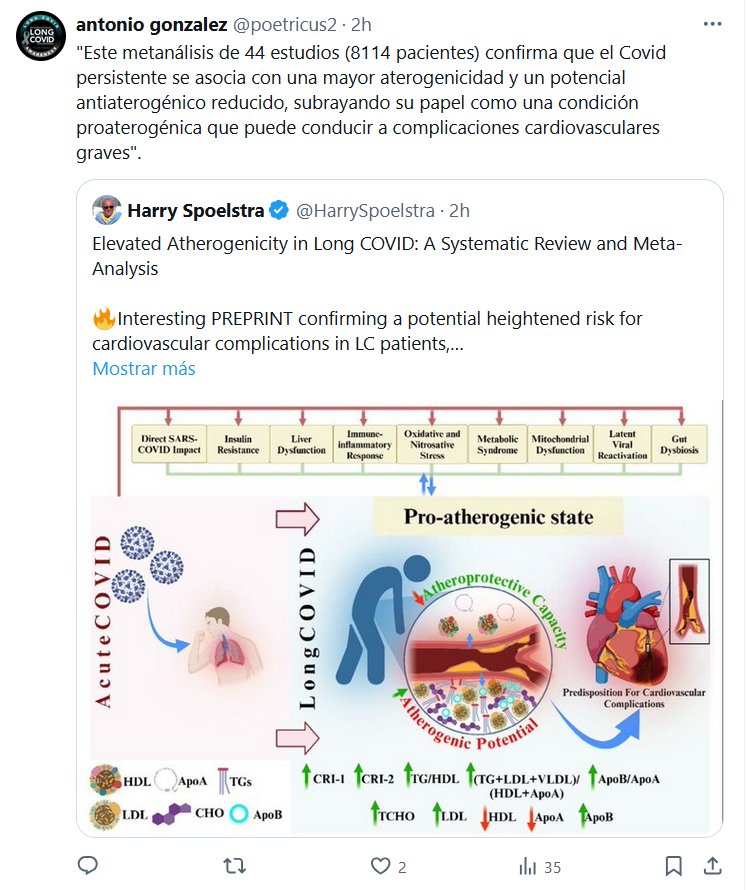Open antonio gonzalez profile name

click(x=151, y=23)
